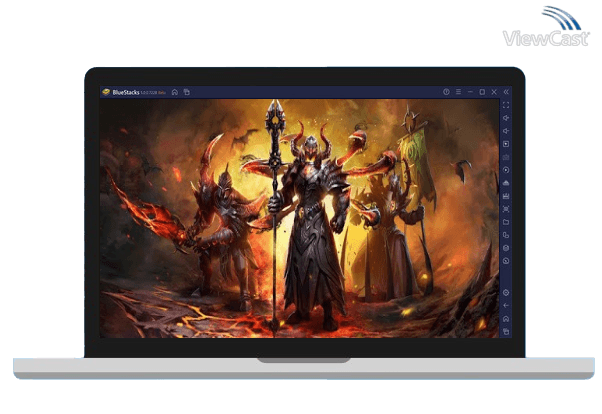
Task: Click the install APK icon
Action: (x=506, y=183)
